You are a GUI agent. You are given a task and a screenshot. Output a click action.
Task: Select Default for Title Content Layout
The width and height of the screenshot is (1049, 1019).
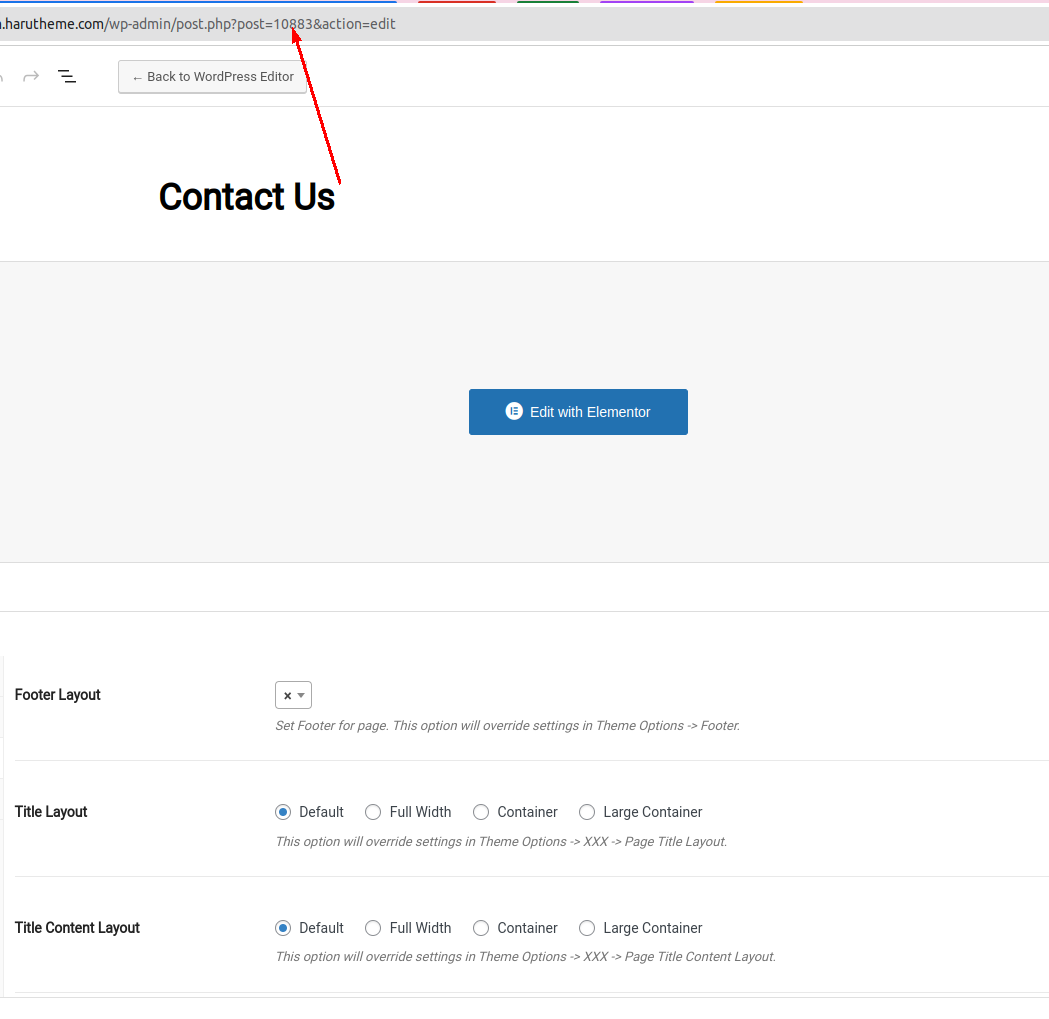click(x=283, y=928)
